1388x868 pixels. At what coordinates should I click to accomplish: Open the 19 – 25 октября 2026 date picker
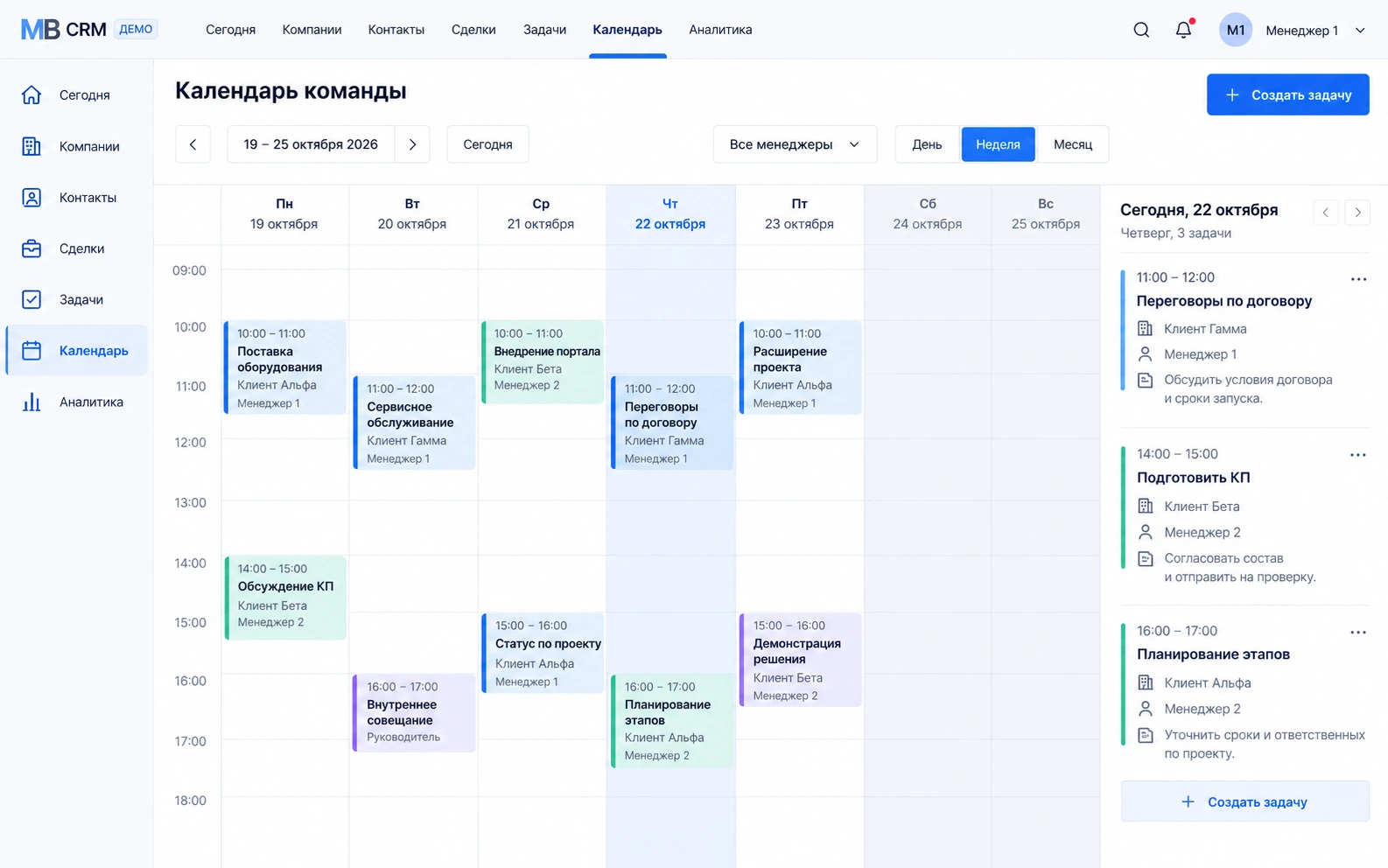(x=311, y=144)
